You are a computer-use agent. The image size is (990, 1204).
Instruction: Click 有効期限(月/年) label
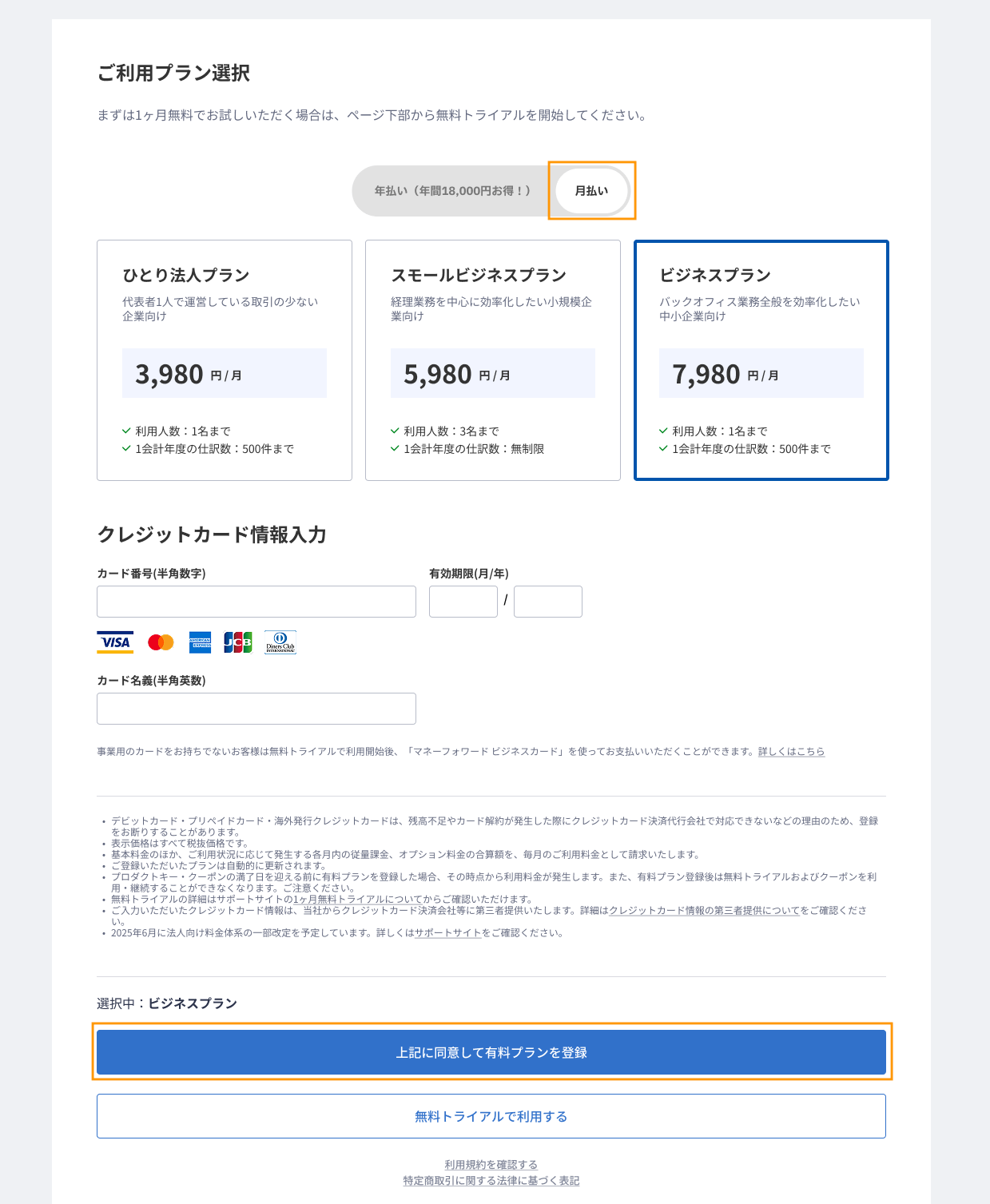click(469, 574)
